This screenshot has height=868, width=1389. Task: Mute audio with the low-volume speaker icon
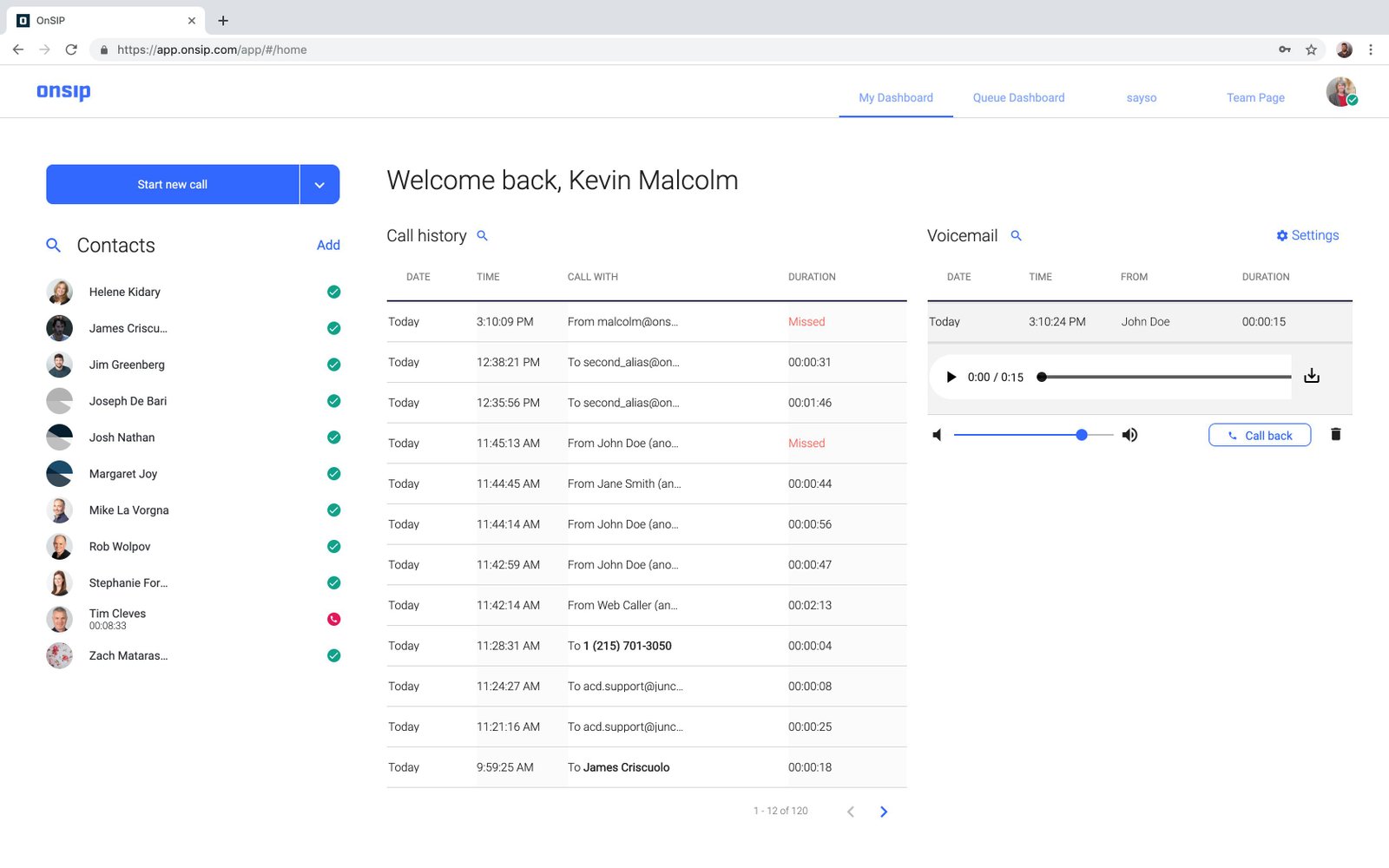937,435
